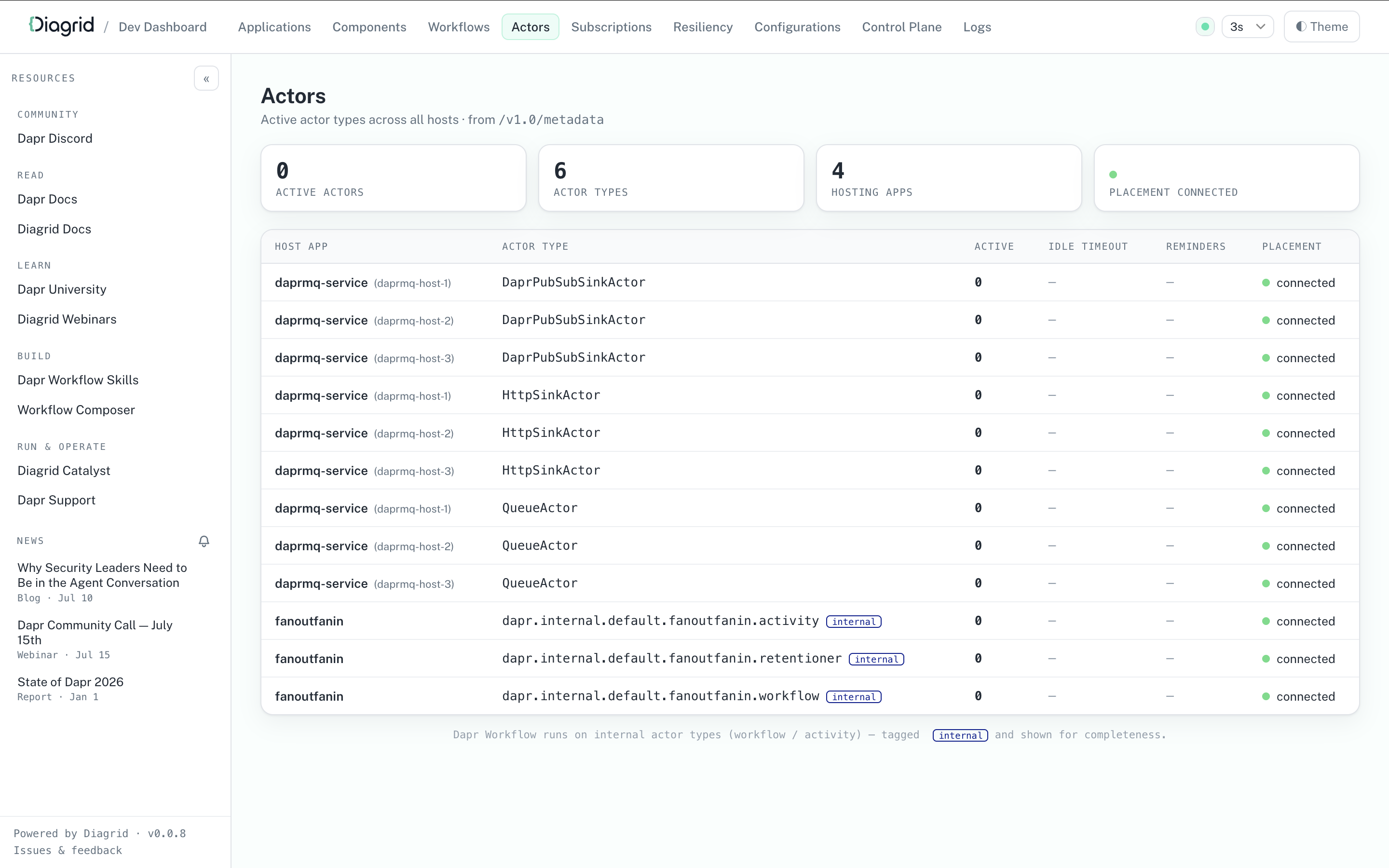
Task: Click the Placement Connected card
Action: pos(1226,178)
